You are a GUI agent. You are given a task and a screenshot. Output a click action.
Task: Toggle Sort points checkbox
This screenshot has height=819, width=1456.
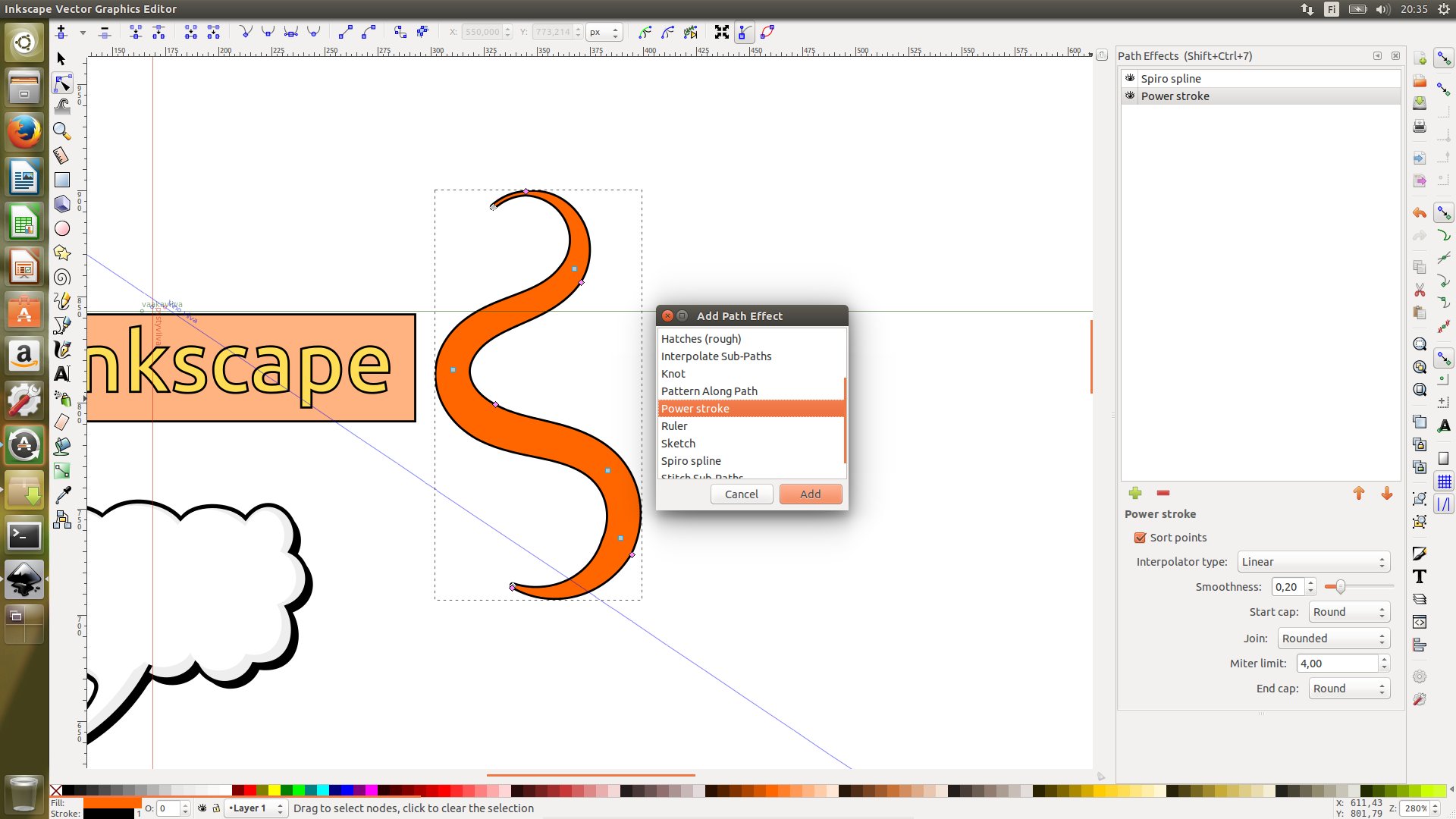tap(1139, 538)
